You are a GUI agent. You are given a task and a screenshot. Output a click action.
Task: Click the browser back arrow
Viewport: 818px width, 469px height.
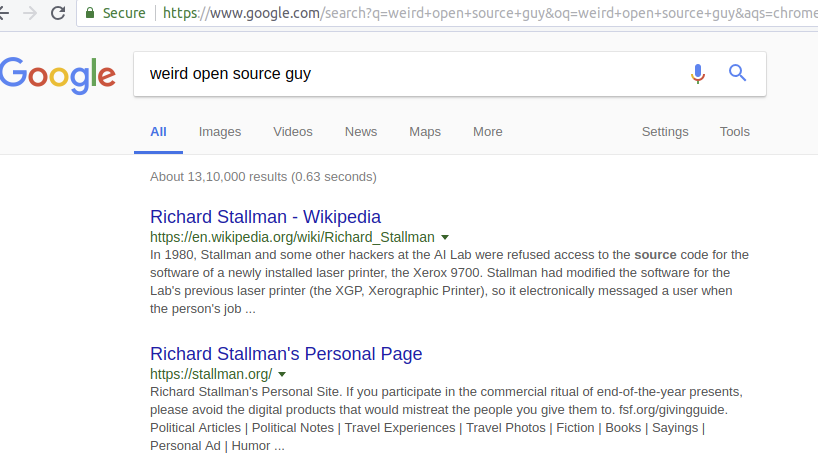click(4, 13)
